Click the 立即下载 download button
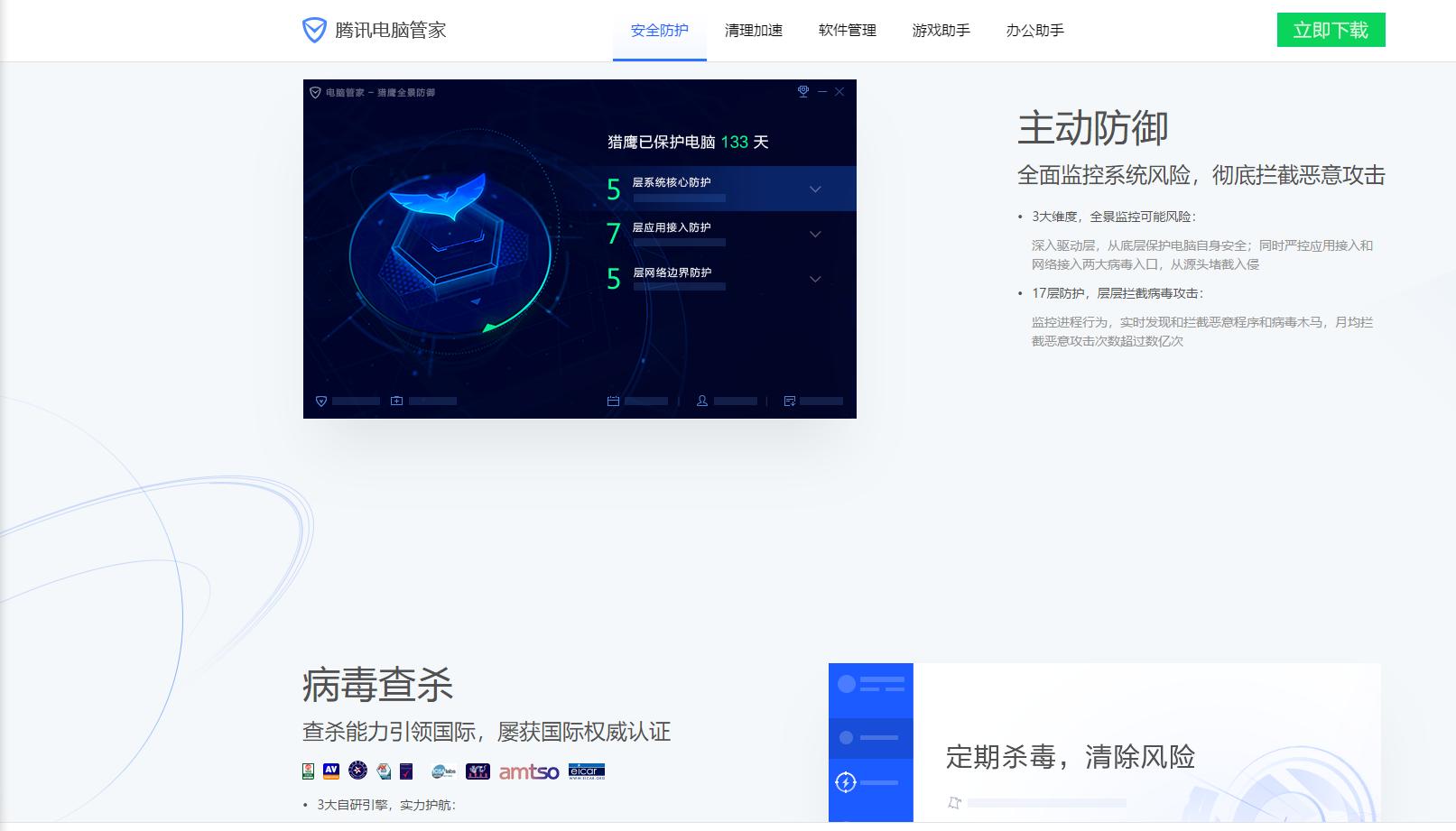This screenshot has width=1456, height=831. pyautogui.click(x=1331, y=30)
